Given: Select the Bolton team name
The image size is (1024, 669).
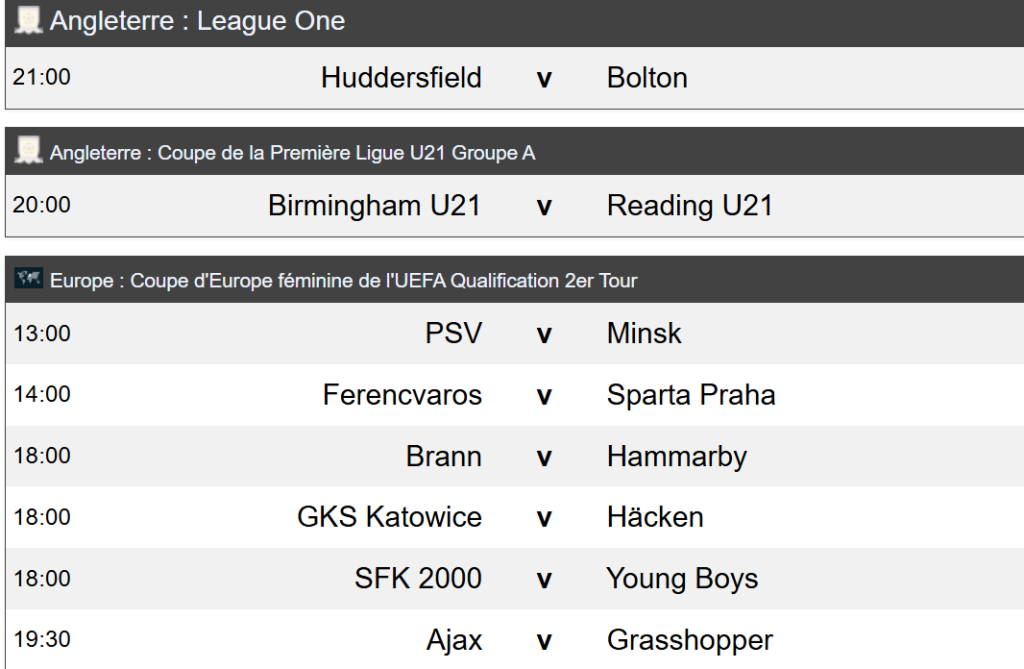Looking at the screenshot, I should pos(647,78).
